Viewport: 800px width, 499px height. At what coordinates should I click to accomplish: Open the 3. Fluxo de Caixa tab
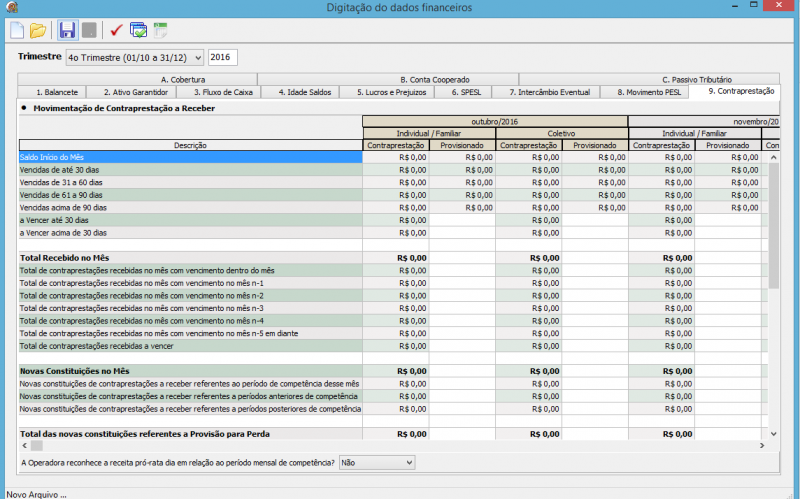(219, 92)
